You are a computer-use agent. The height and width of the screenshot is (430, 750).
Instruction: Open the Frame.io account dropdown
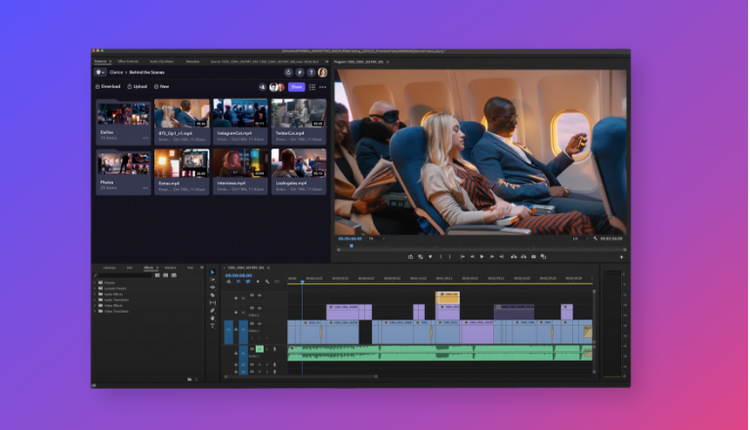(100, 72)
